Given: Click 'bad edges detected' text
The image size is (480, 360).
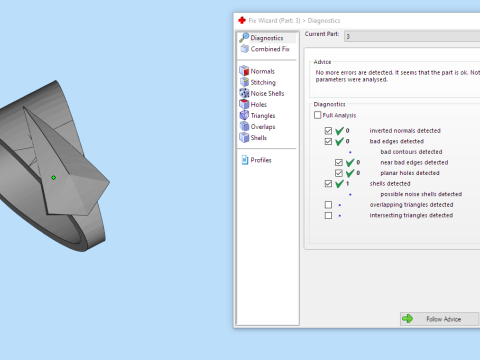Looking at the screenshot, I should (397, 141).
